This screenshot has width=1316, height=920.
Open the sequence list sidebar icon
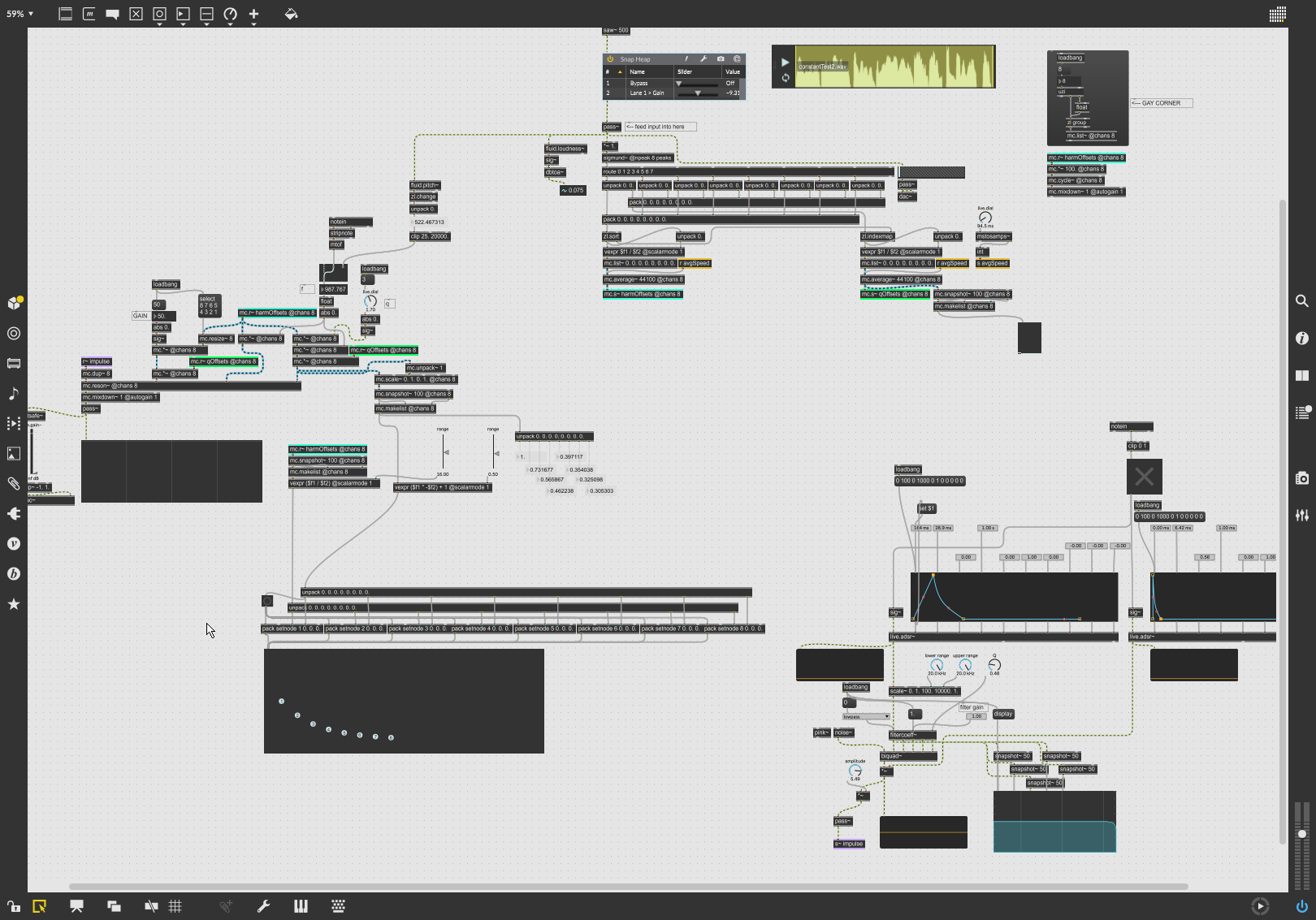point(14,423)
